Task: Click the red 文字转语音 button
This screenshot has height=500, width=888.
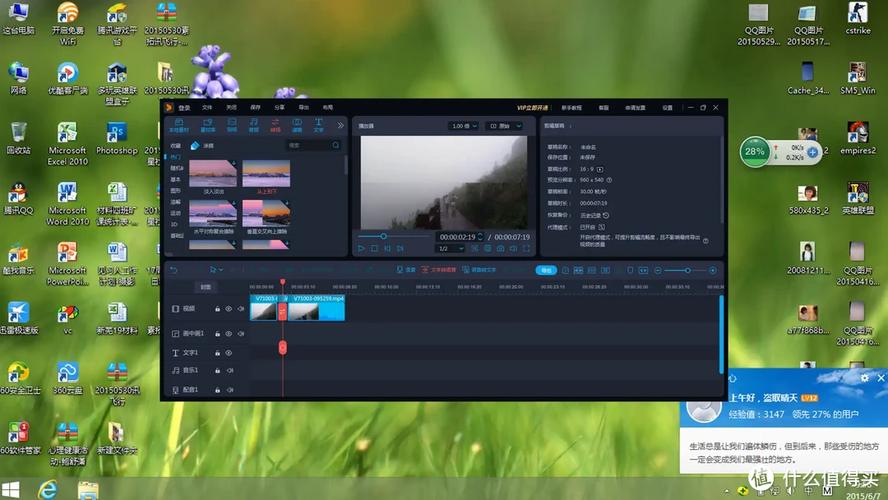Action: [438, 270]
